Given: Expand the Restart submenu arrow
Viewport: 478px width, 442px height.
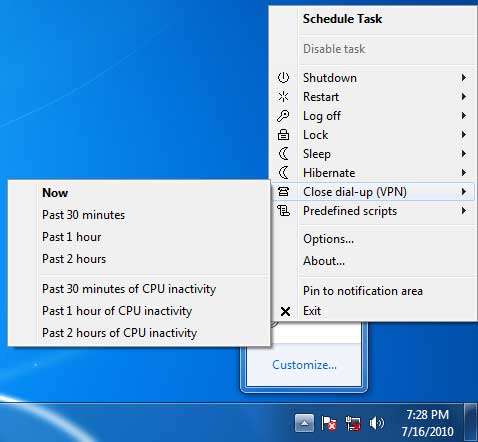Looking at the screenshot, I should (x=464, y=97).
